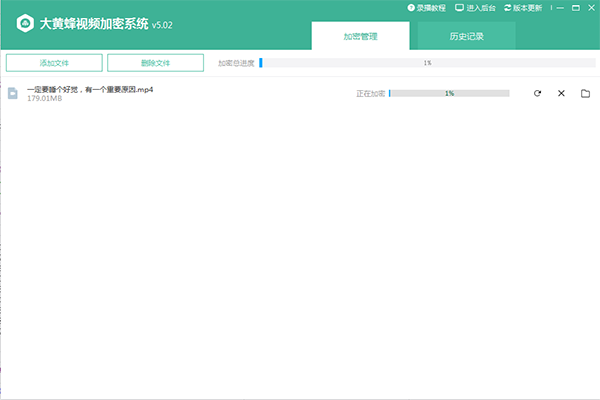Open the output folder icon for the file
The height and width of the screenshot is (400, 600).
[585, 93]
